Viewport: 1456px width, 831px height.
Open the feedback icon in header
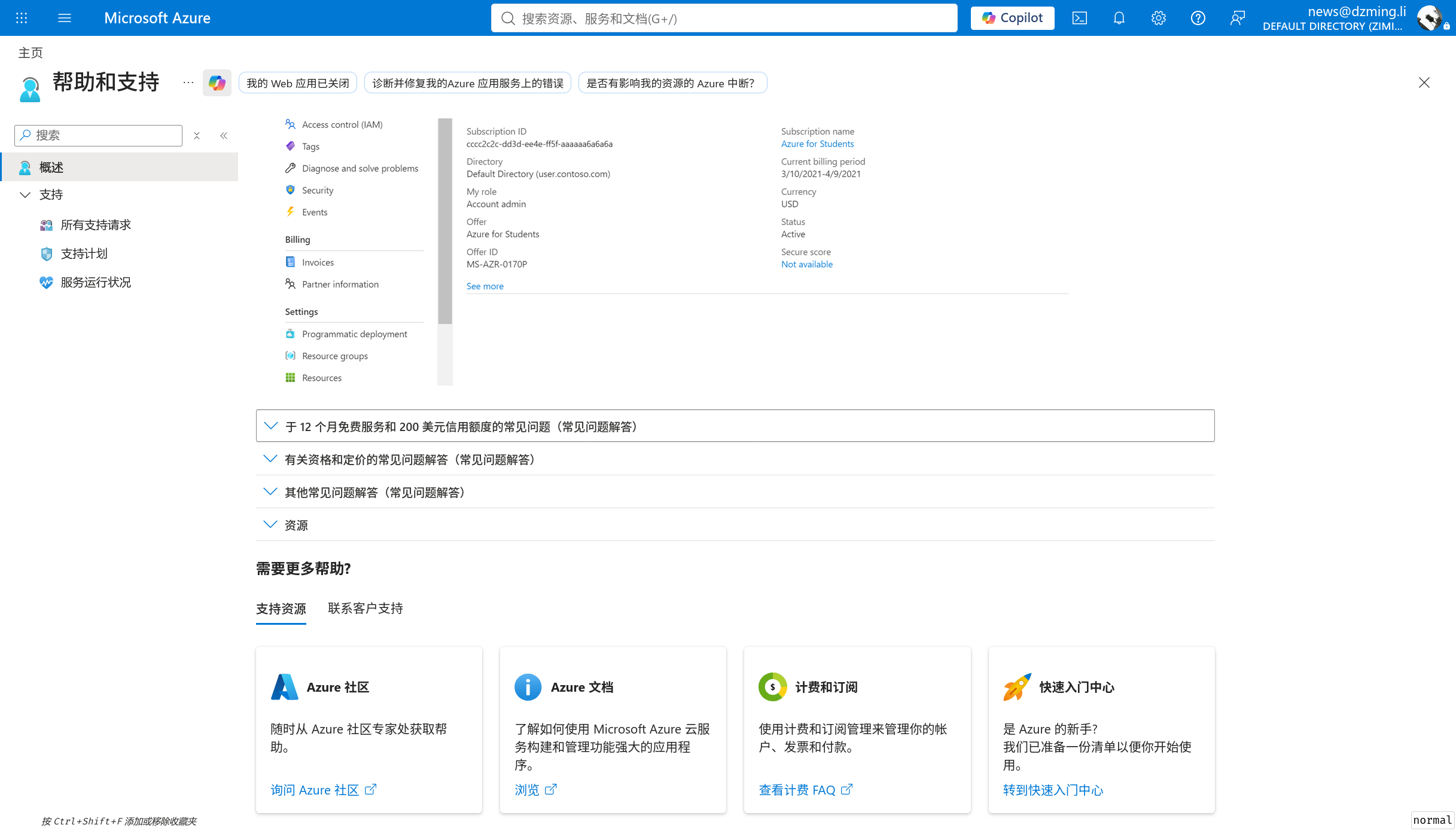pos(1238,18)
